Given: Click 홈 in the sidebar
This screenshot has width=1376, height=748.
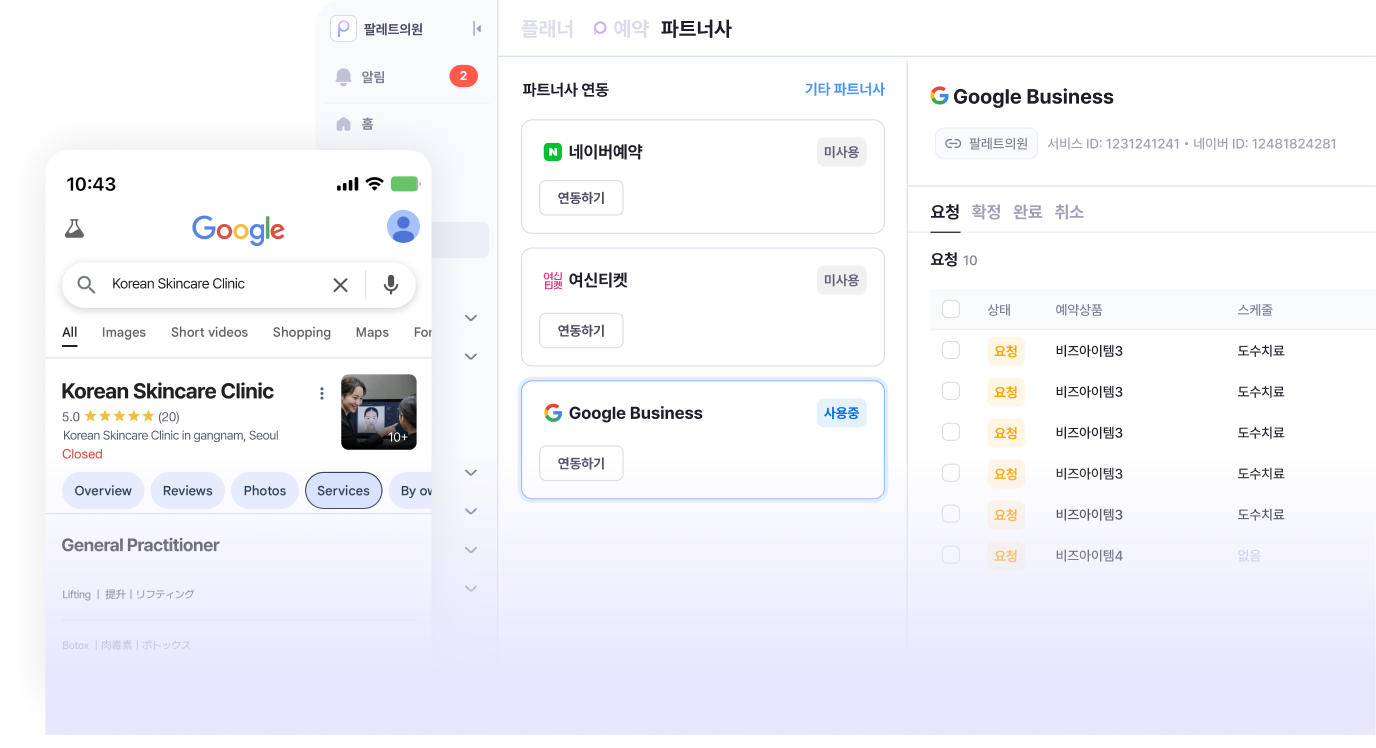Looking at the screenshot, I should click(x=367, y=124).
